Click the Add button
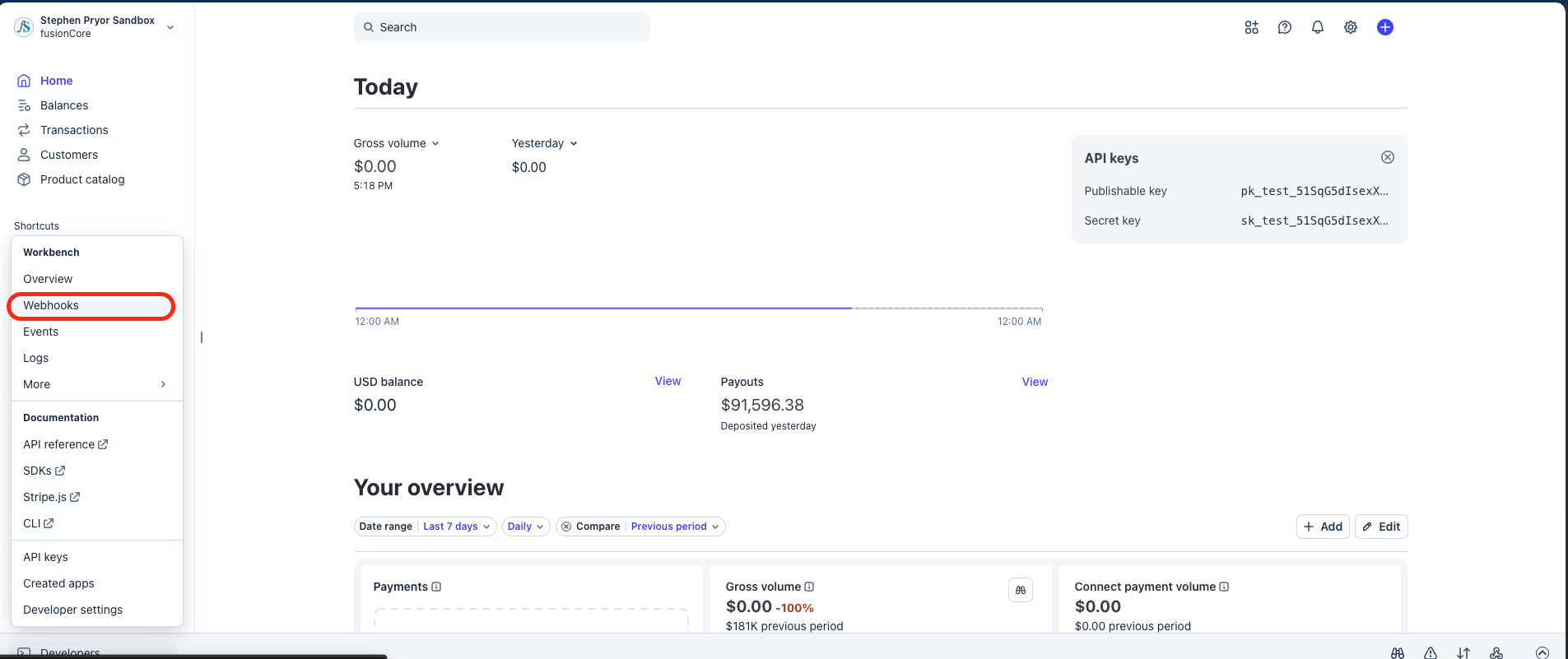Viewport: 1568px width, 659px height. coord(1323,527)
